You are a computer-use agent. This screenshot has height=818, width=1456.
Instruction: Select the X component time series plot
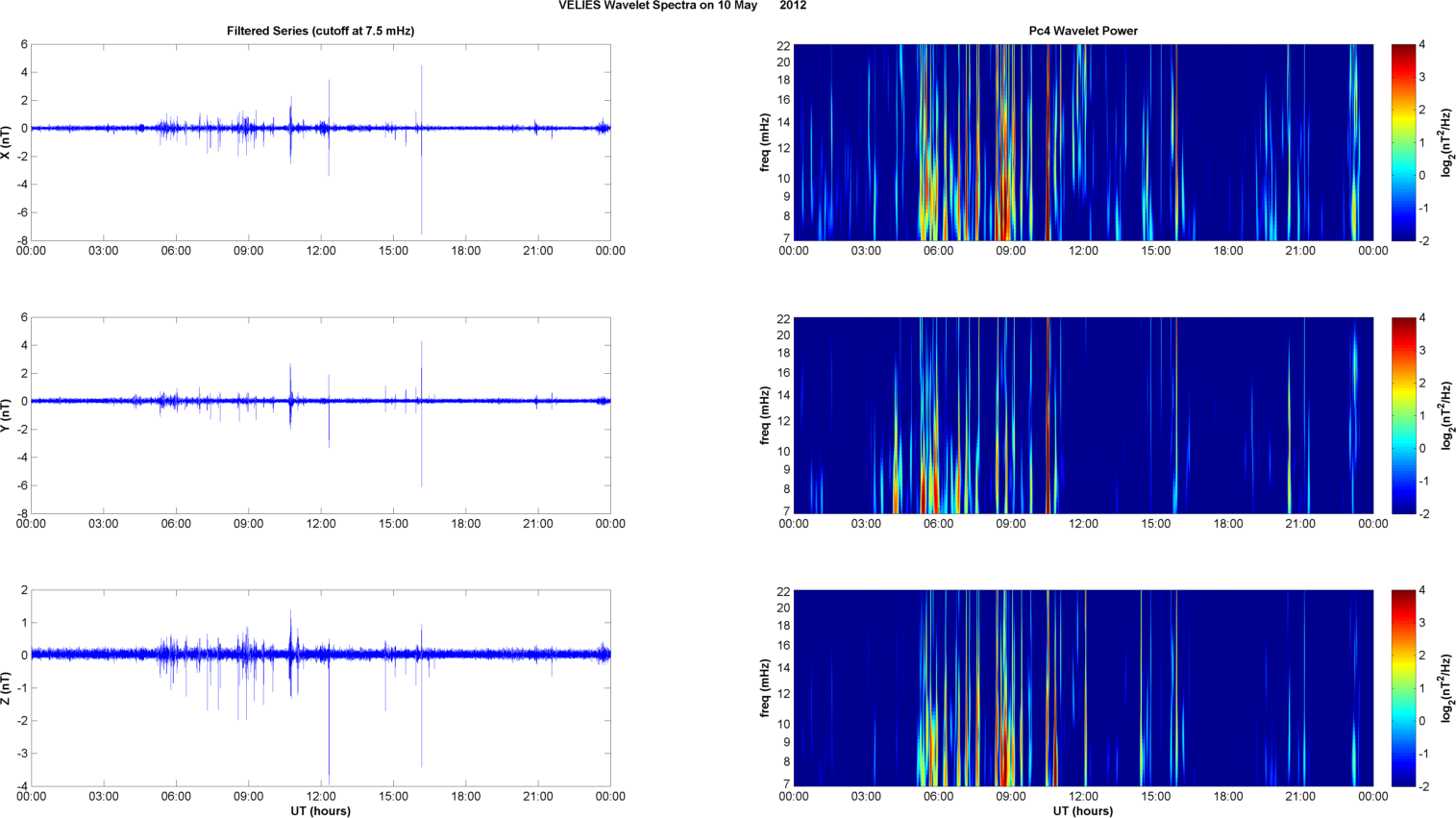(x=320, y=142)
